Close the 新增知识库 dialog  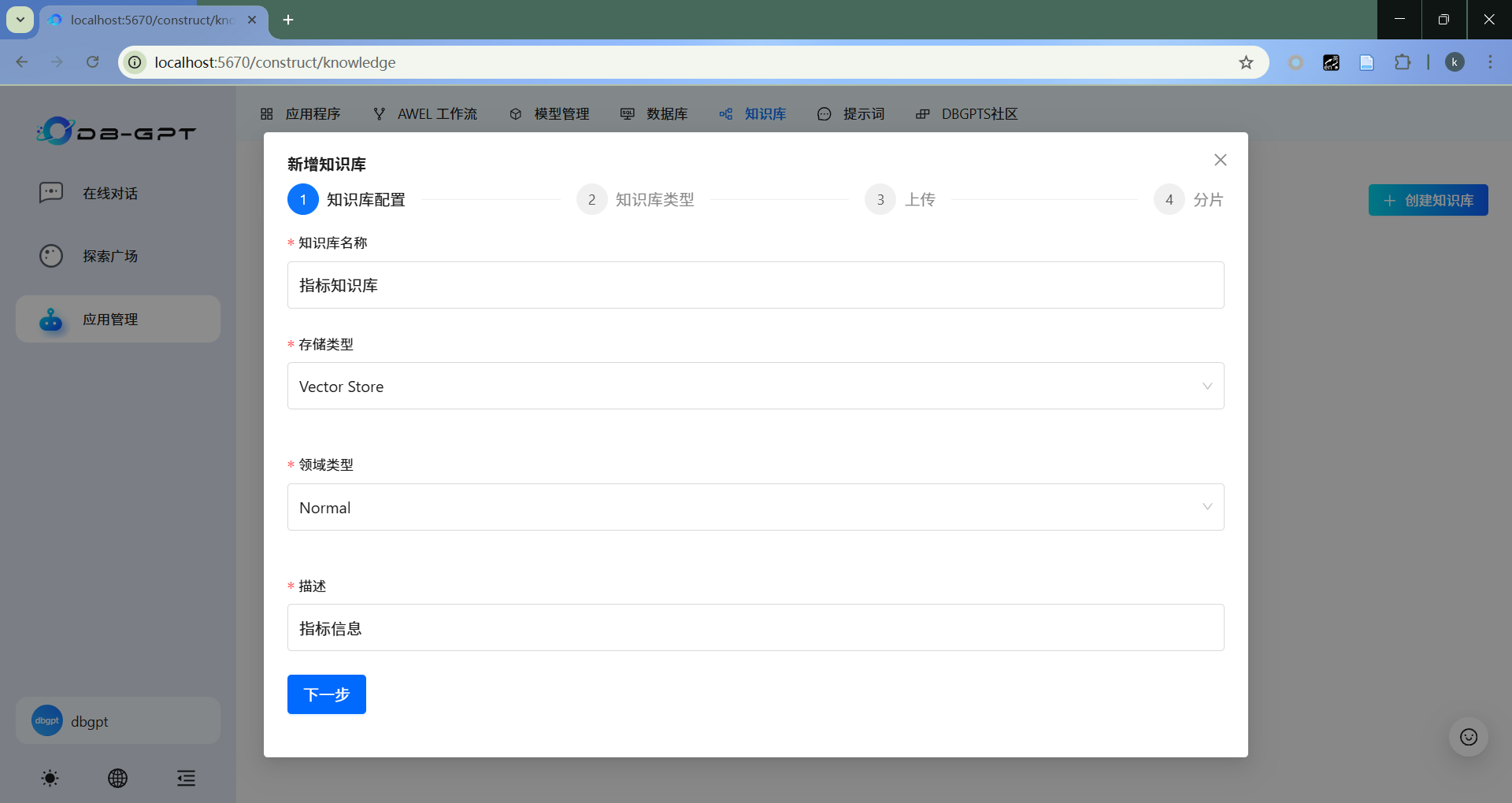point(1220,160)
